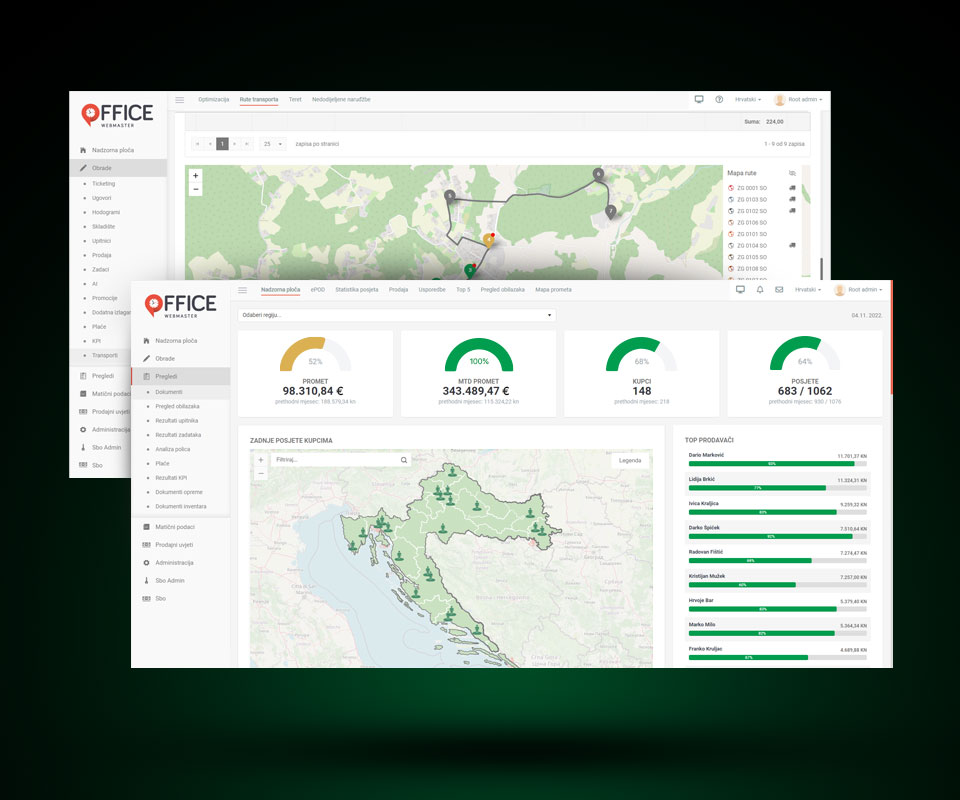The height and width of the screenshot is (800, 960).
Task: Select the Optimizacija tab
Action: pos(213,100)
